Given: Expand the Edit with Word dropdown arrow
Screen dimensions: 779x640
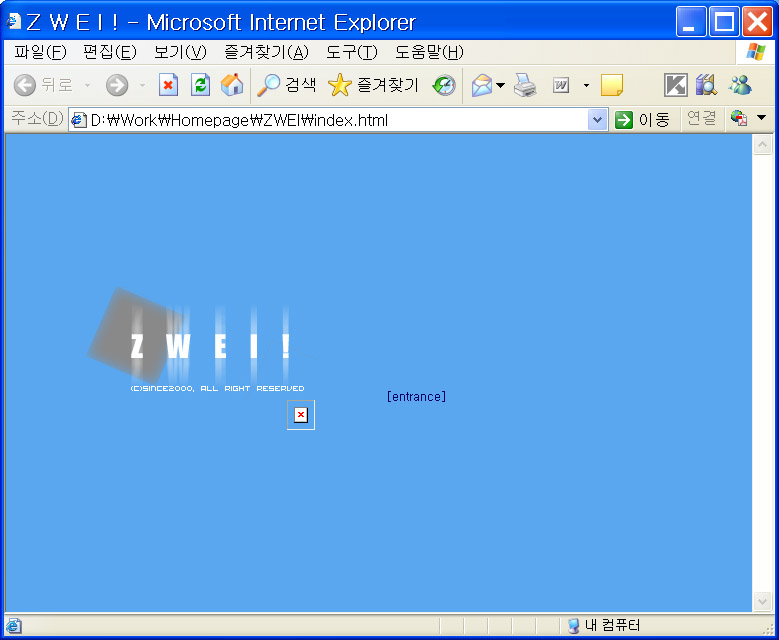Looking at the screenshot, I should [x=586, y=85].
